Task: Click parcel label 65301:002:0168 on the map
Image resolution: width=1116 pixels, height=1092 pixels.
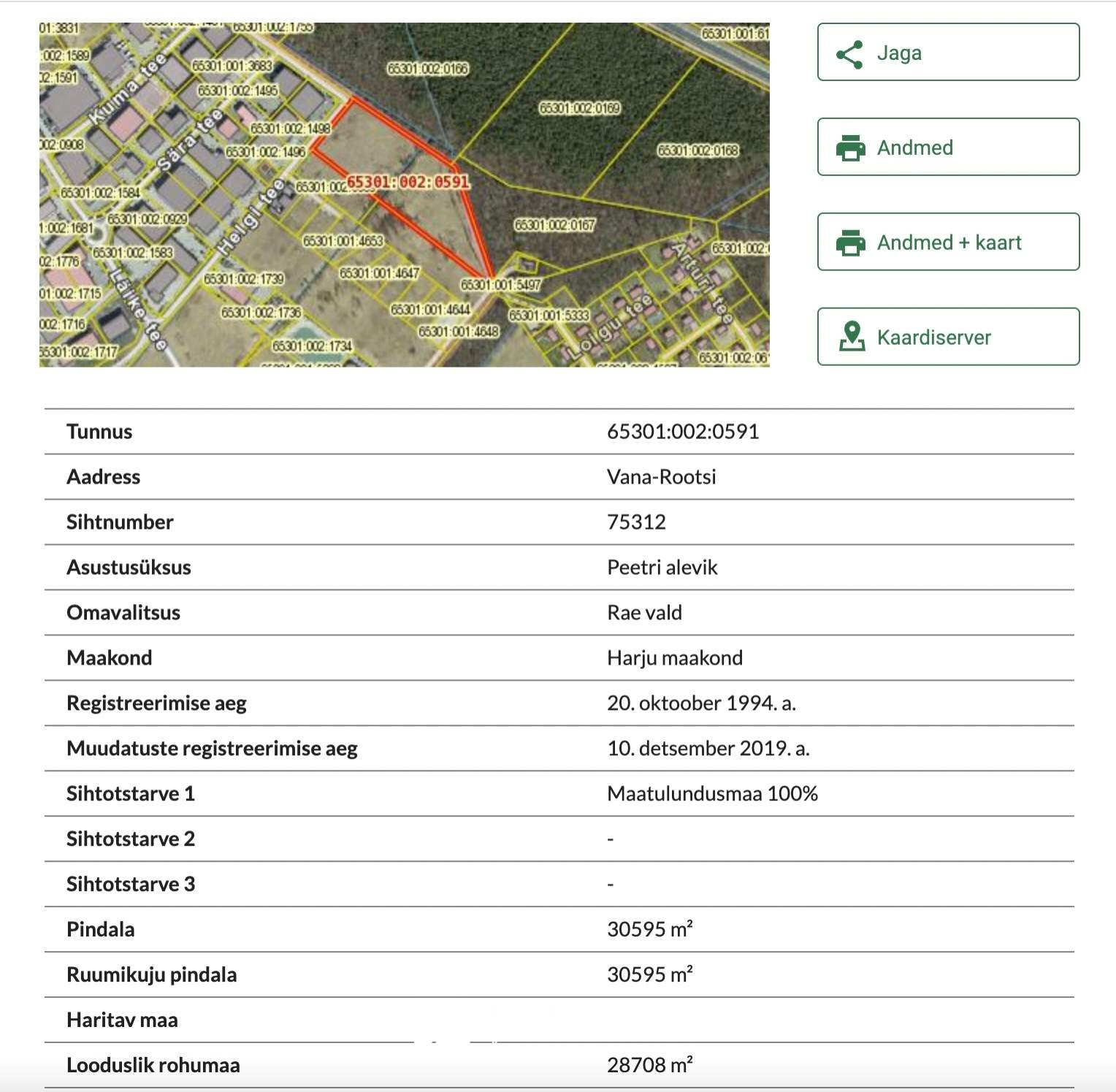Action: 697,150
